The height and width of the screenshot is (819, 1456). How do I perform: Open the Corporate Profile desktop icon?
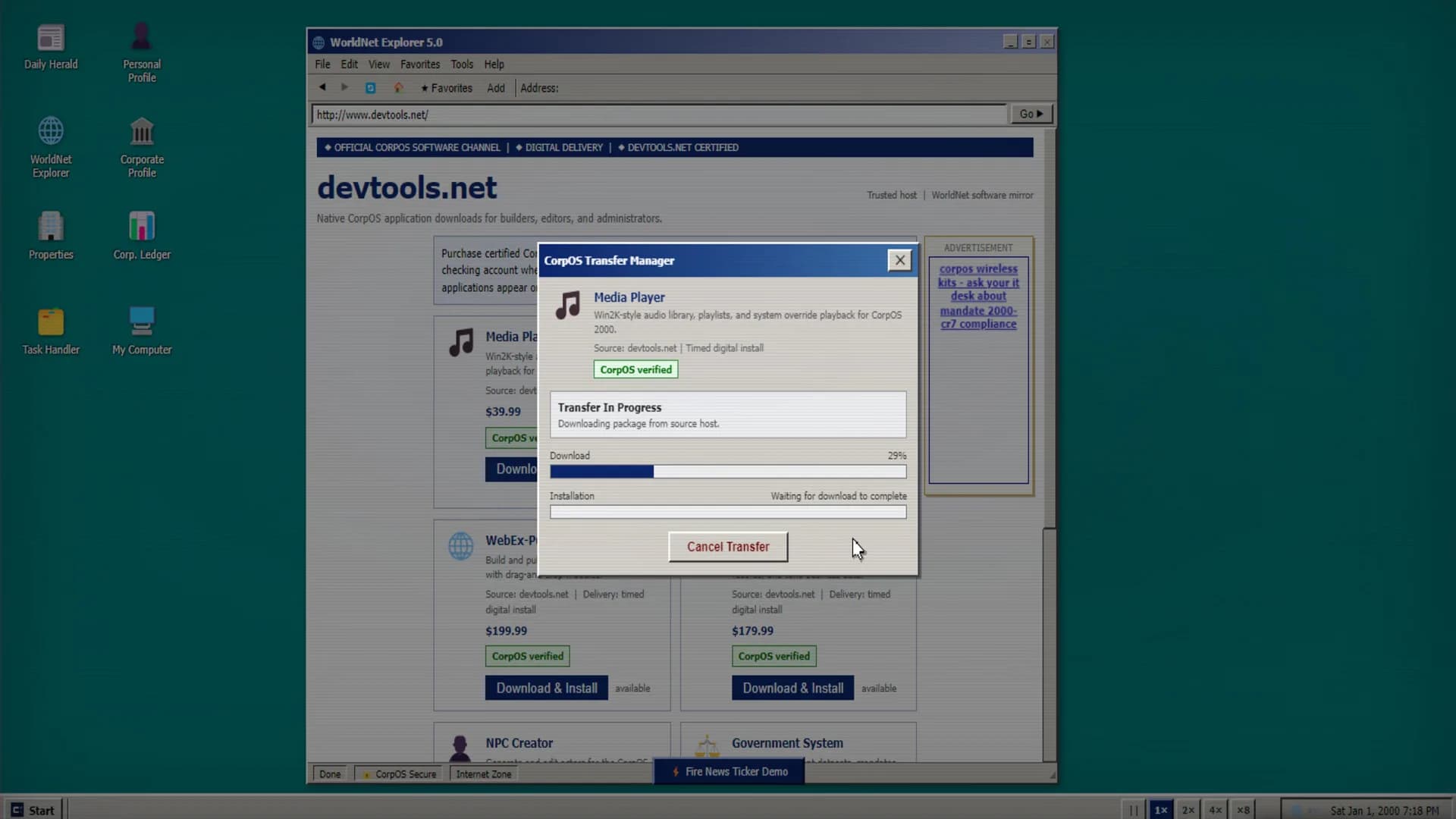tap(142, 148)
